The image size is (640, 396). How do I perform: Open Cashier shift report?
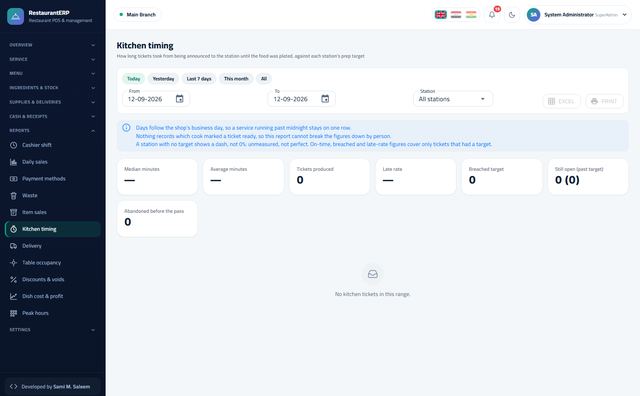[52, 145]
